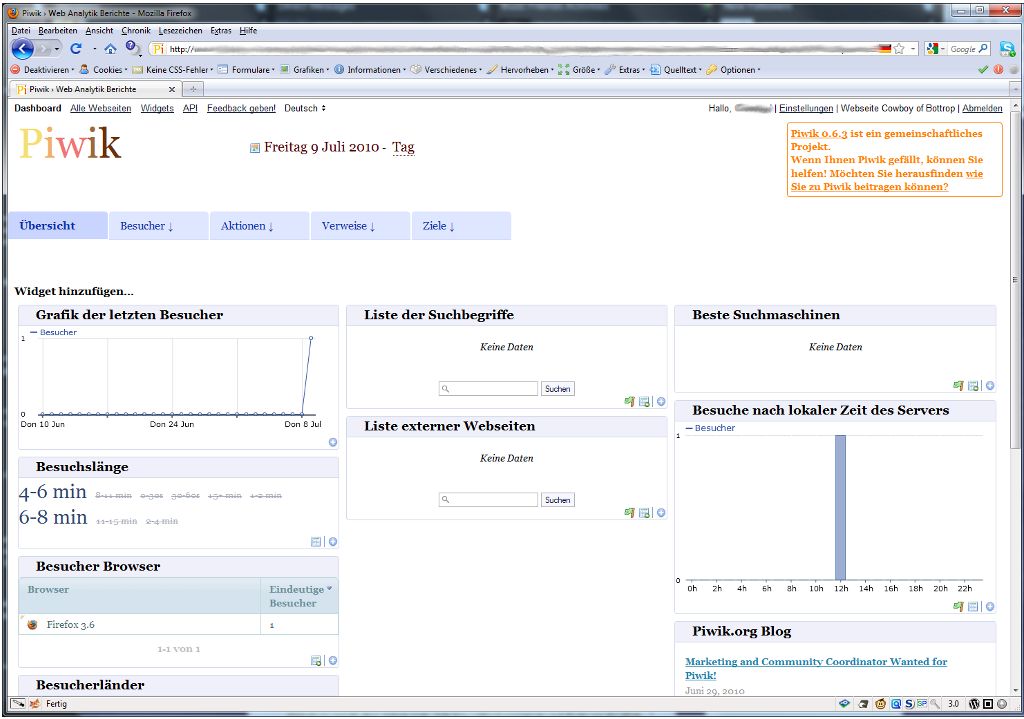Image resolution: width=1024 pixels, height=719 pixels.
Task: Click plus icon in Liste der Suchbegriffe
Action: coord(661,402)
